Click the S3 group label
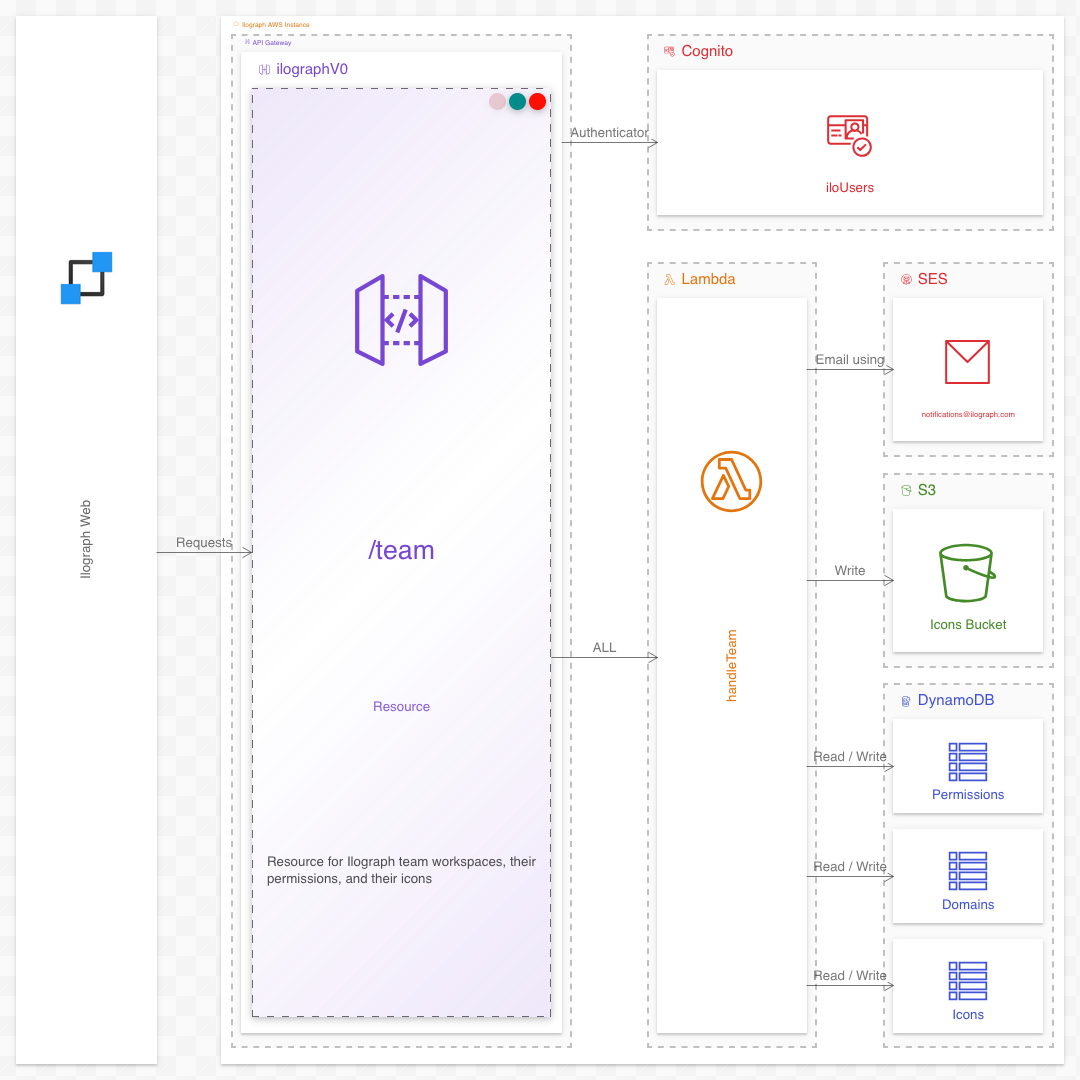The image size is (1080, 1080). coord(926,490)
